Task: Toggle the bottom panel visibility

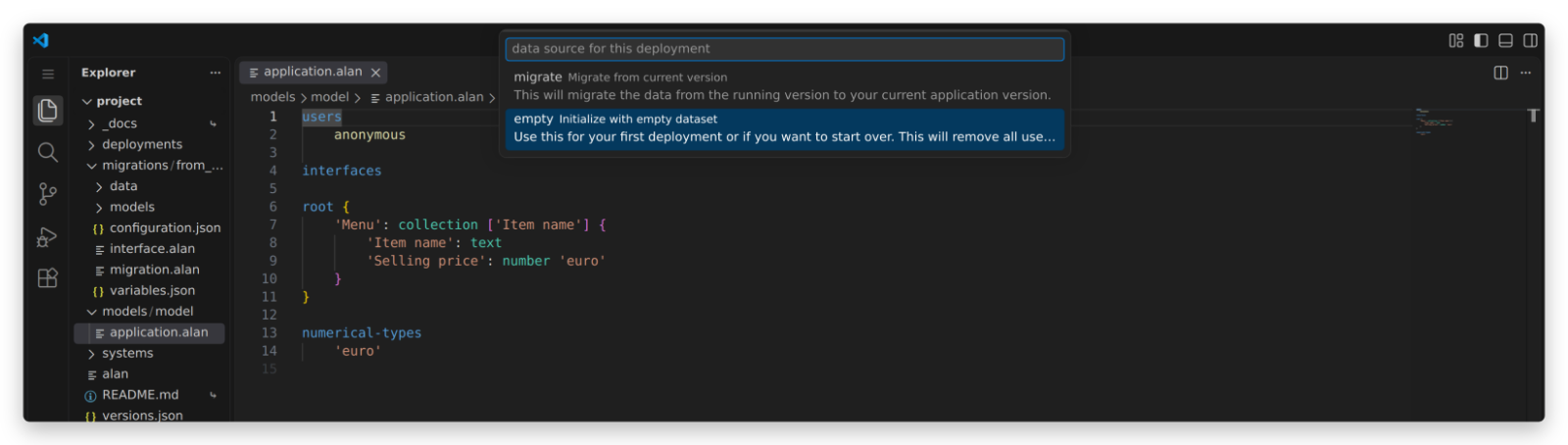Action: coord(1505,40)
